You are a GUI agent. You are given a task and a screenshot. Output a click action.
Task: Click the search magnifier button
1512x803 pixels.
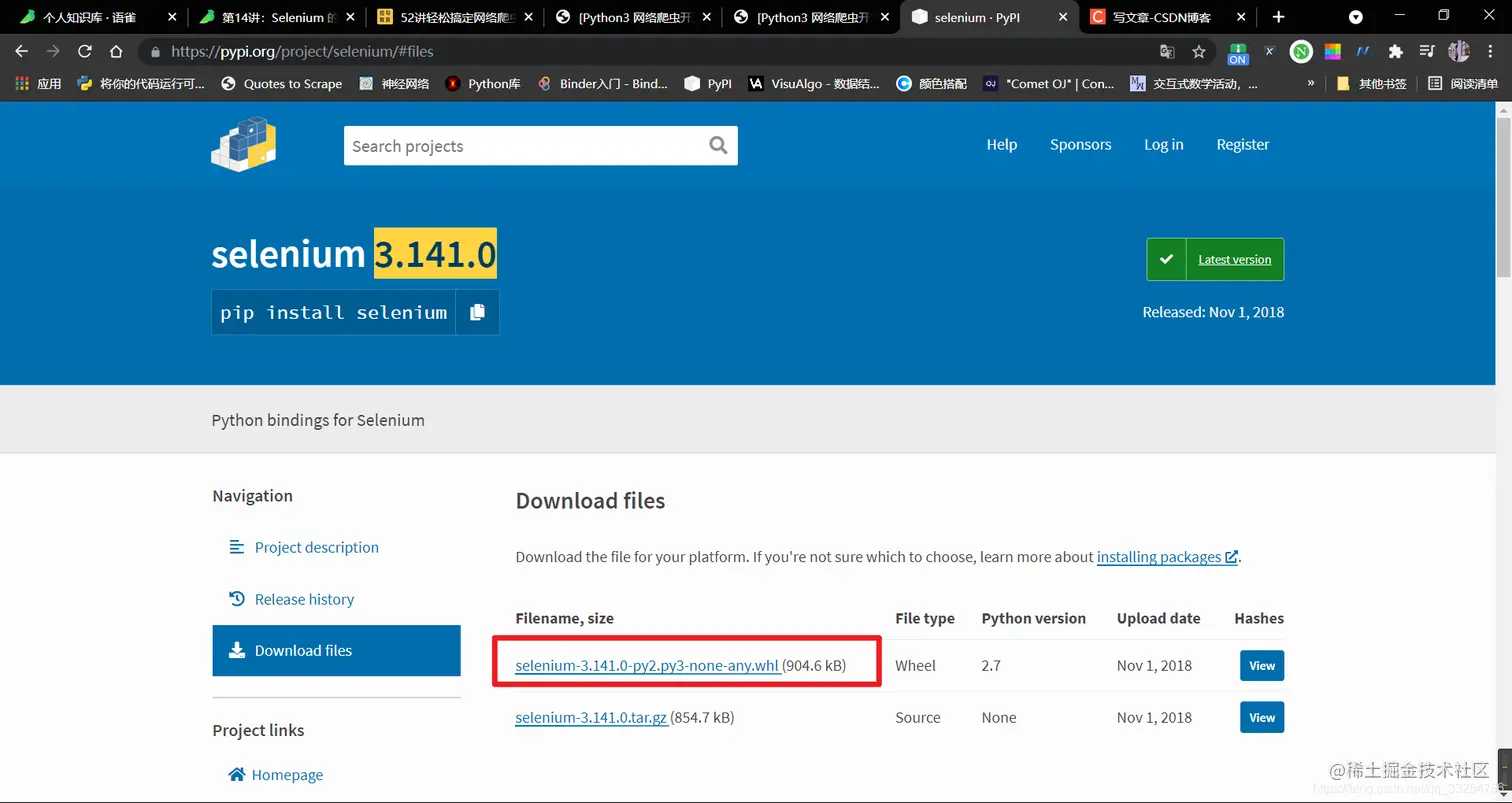coord(718,146)
